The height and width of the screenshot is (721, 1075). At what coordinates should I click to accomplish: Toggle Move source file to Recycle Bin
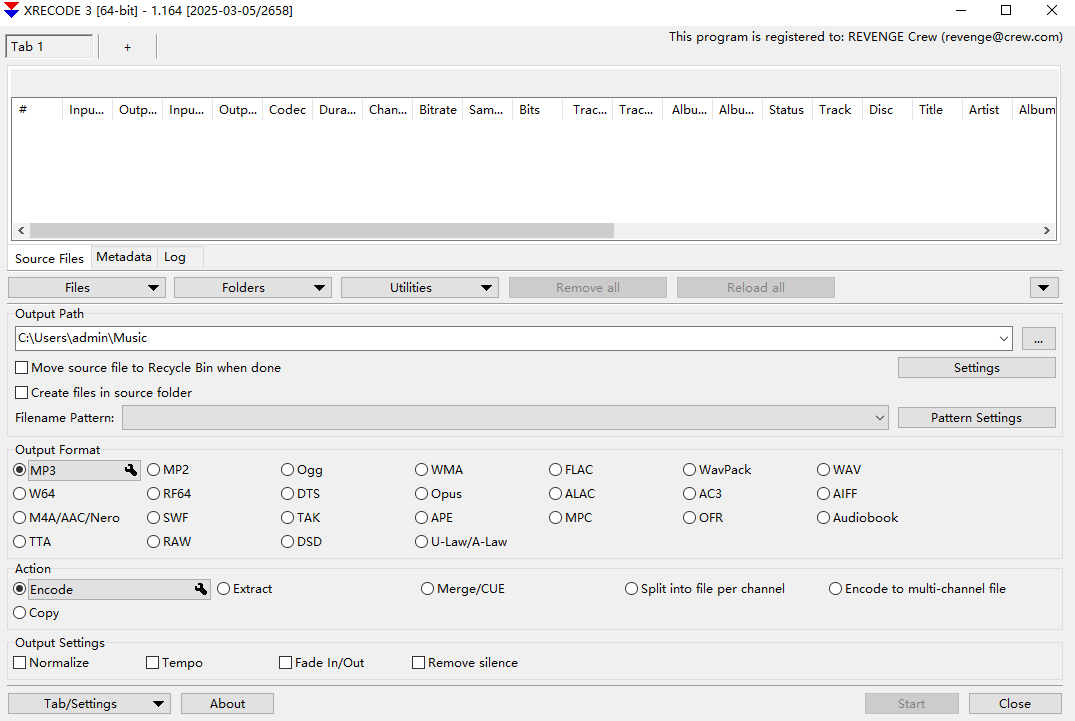click(x=22, y=368)
